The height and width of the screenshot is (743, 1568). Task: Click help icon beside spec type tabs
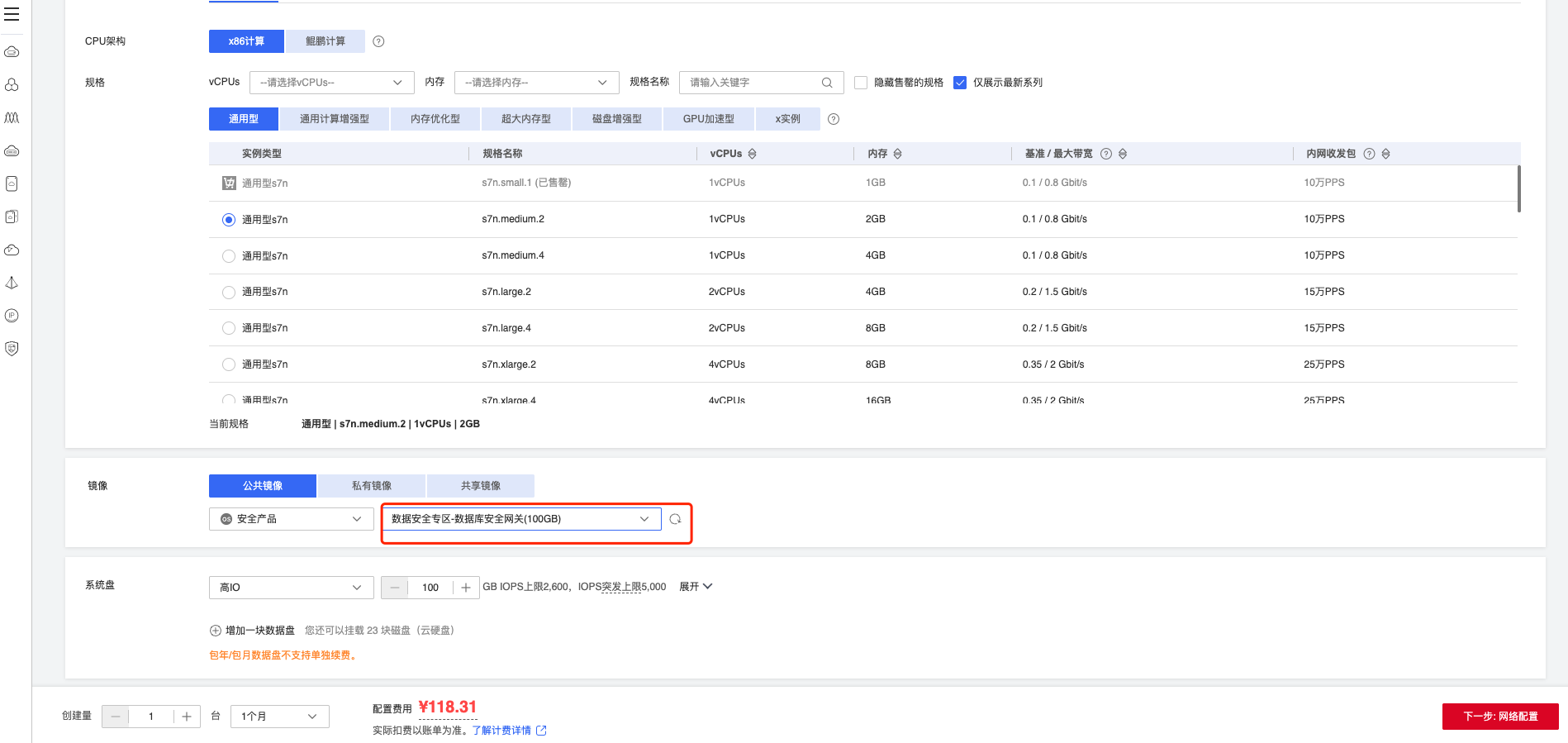834,119
